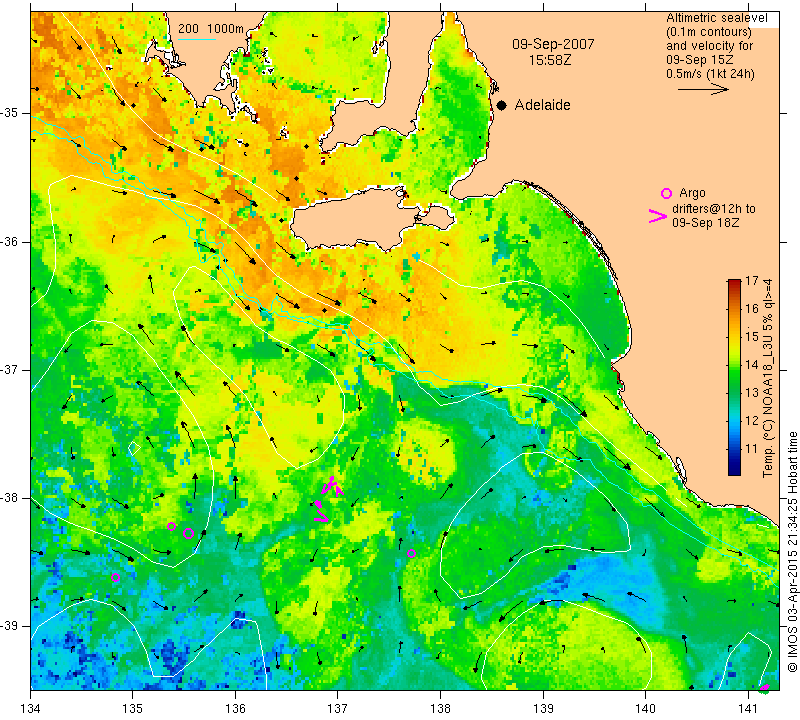The height and width of the screenshot is (720, 800).
Task: Click the '15:58Z' image time
Action: coord(549,60)
